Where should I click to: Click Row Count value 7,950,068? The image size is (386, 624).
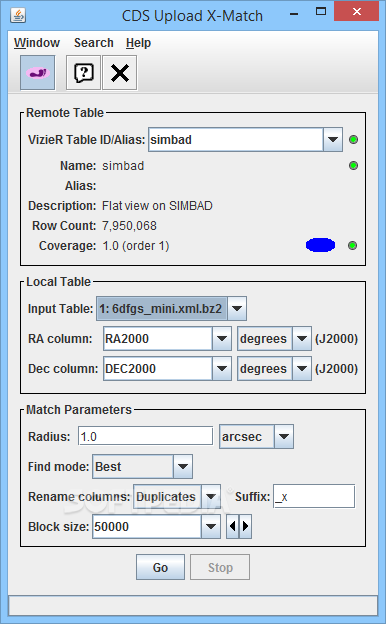click(x=129, y=226)
